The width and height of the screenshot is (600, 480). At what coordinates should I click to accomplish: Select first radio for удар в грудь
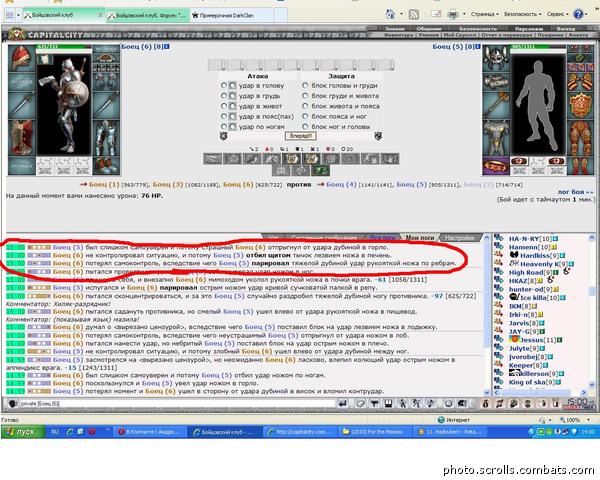[224, 96]
